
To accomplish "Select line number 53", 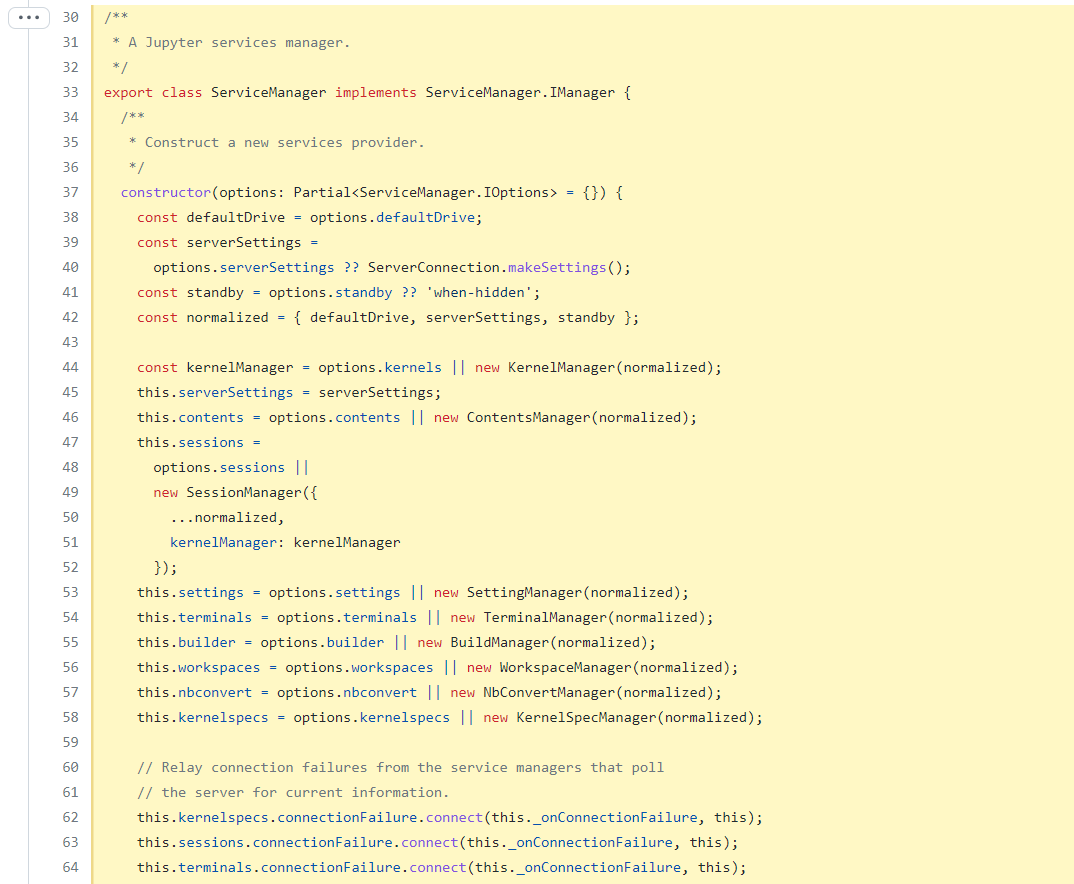I will [71, 592].
